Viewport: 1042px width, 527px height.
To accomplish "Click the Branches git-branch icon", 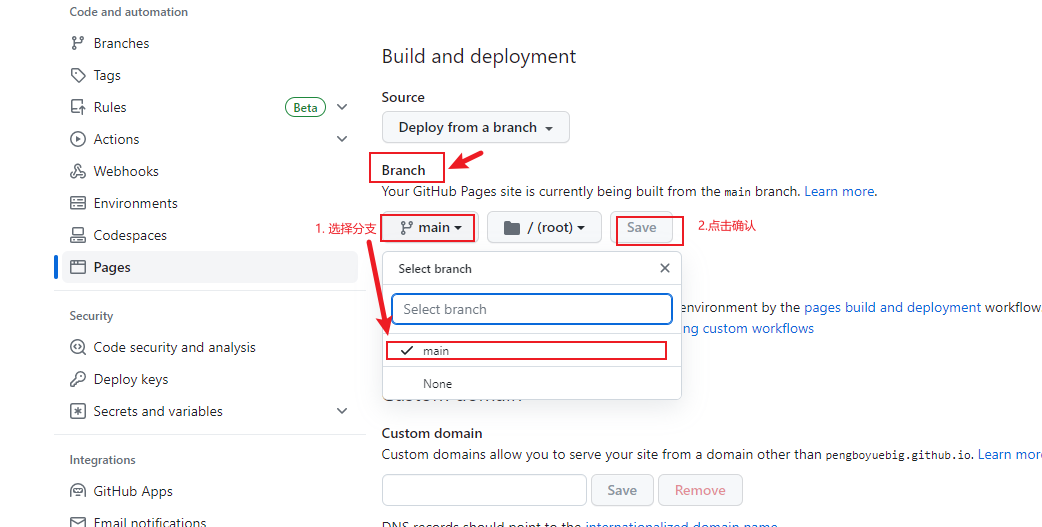I will 78,43.
